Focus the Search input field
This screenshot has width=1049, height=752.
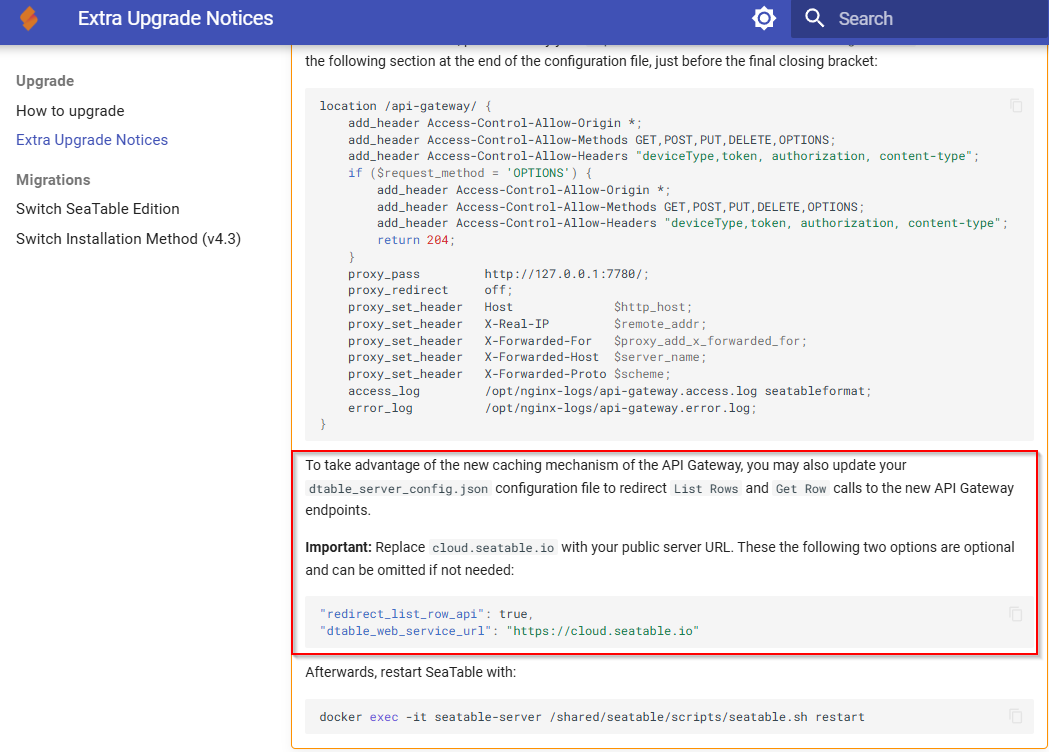coord(920,19)
